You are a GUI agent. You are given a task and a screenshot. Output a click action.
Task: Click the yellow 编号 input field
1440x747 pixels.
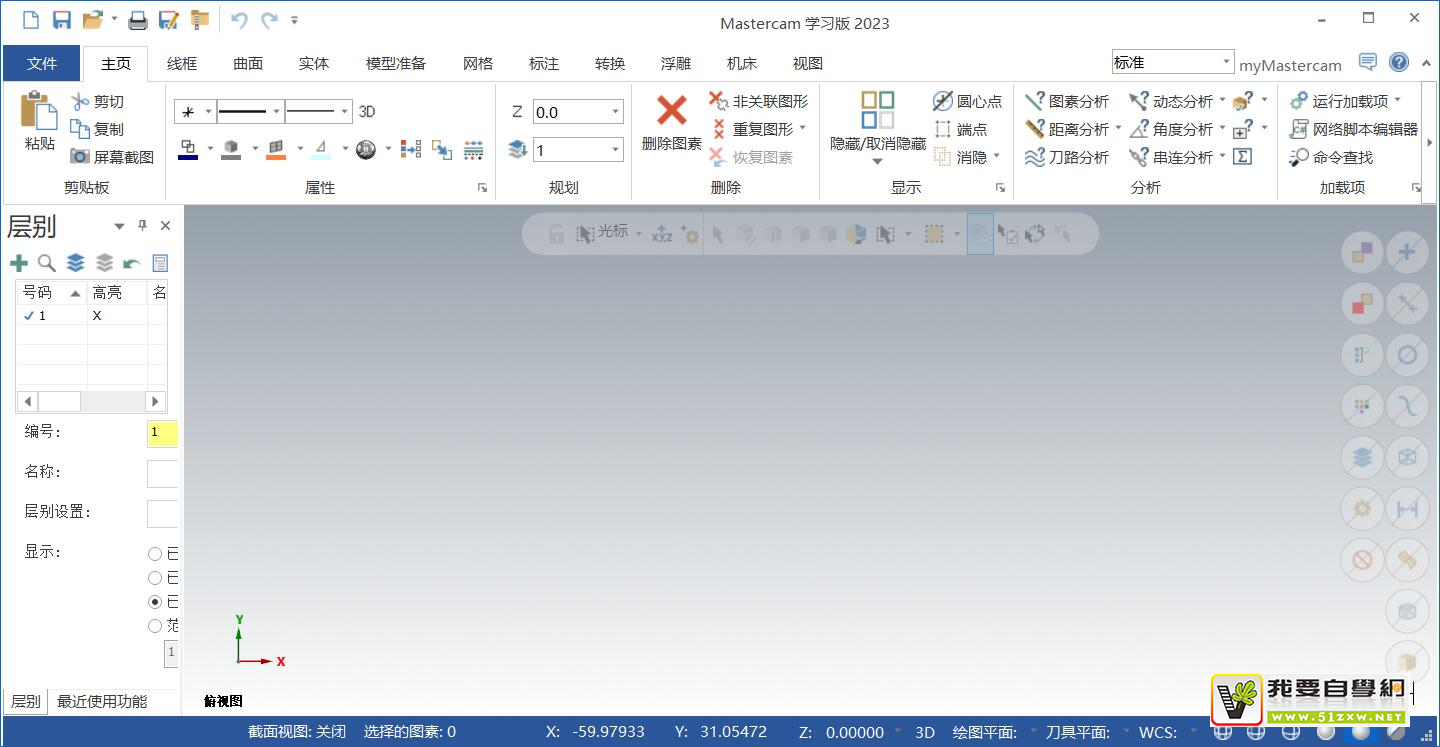point(162,433)
